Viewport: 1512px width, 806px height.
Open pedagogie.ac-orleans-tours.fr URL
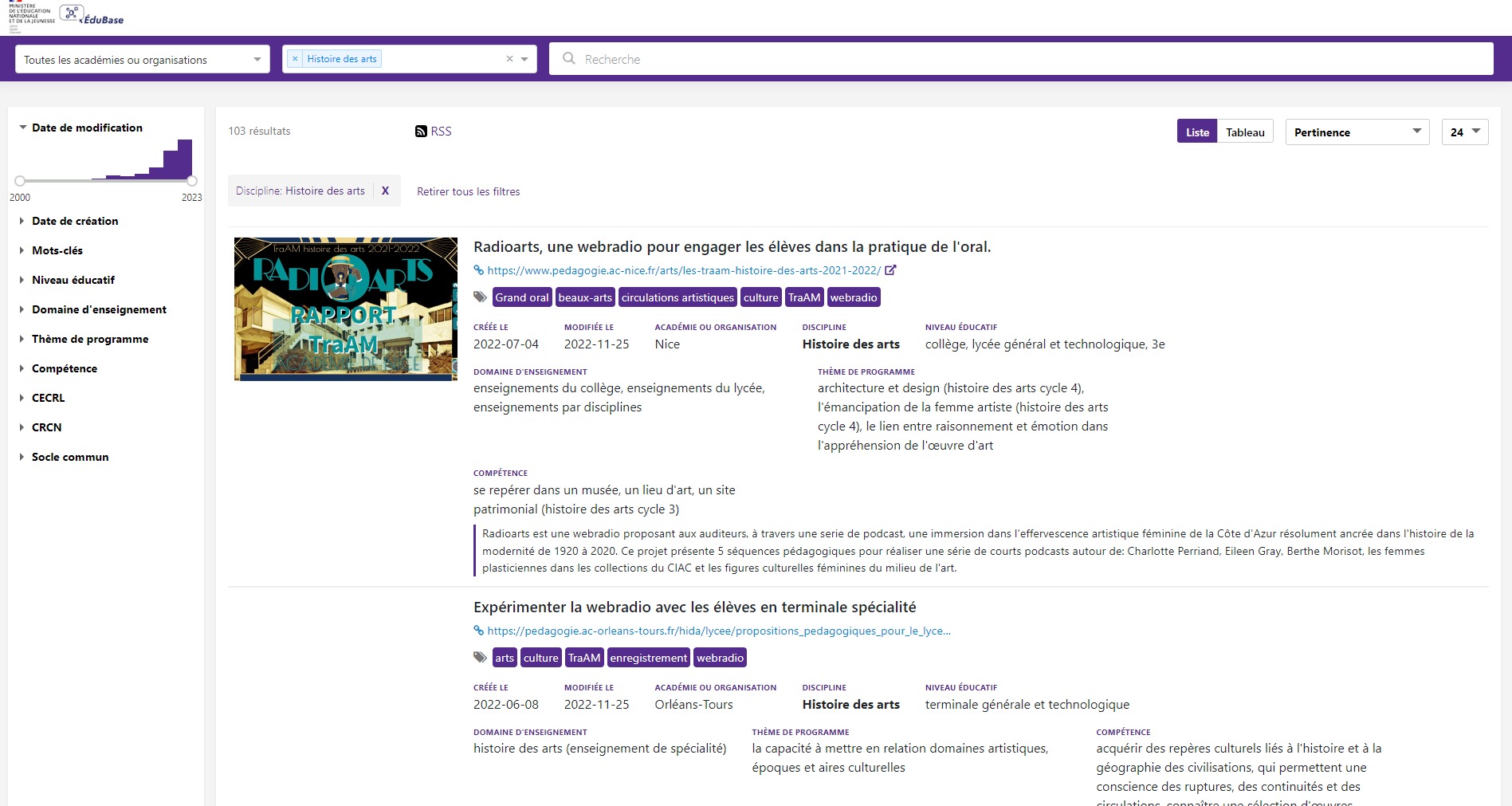(719, 631)
